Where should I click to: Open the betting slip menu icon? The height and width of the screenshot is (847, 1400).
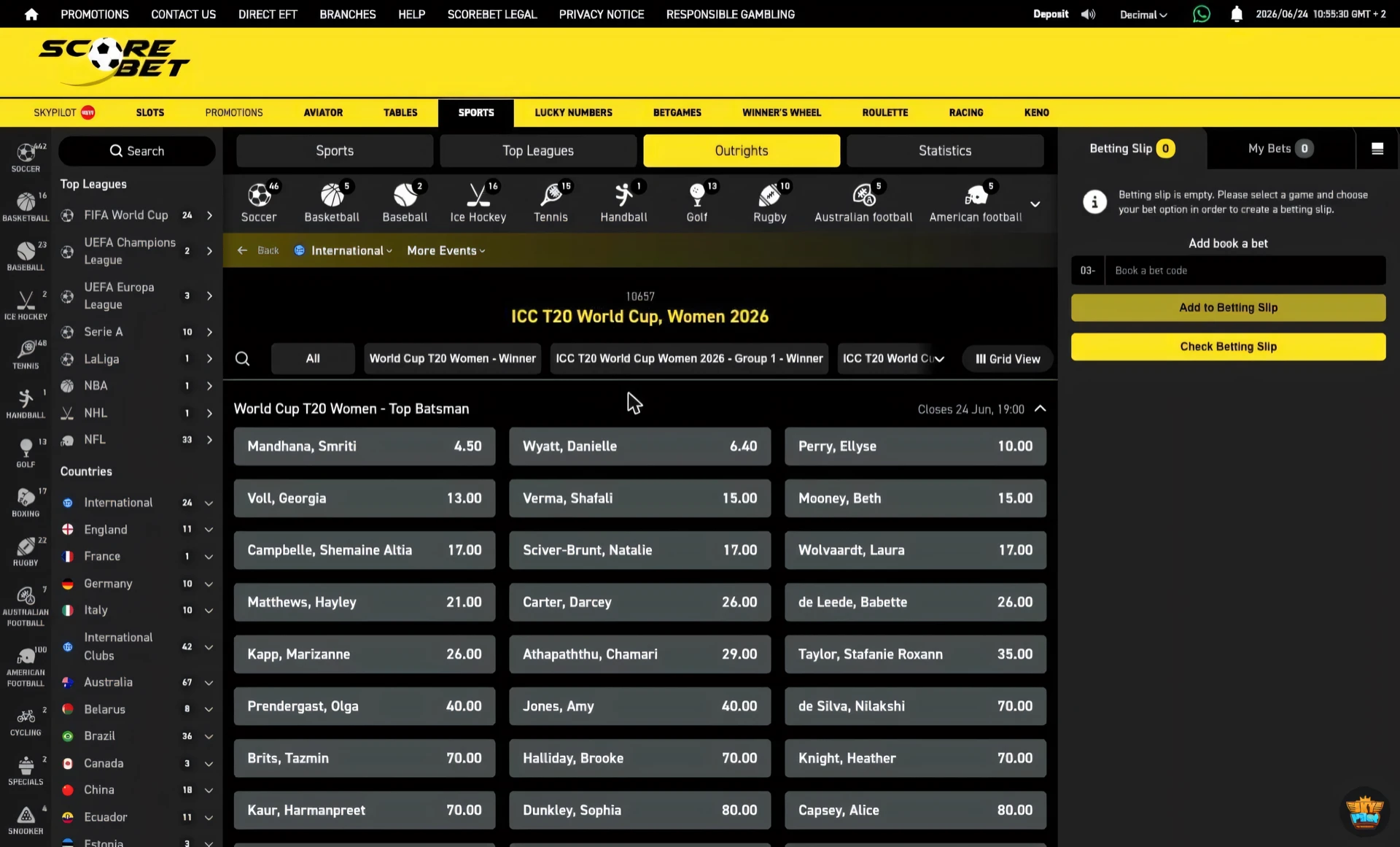(x=1377, y=149)
